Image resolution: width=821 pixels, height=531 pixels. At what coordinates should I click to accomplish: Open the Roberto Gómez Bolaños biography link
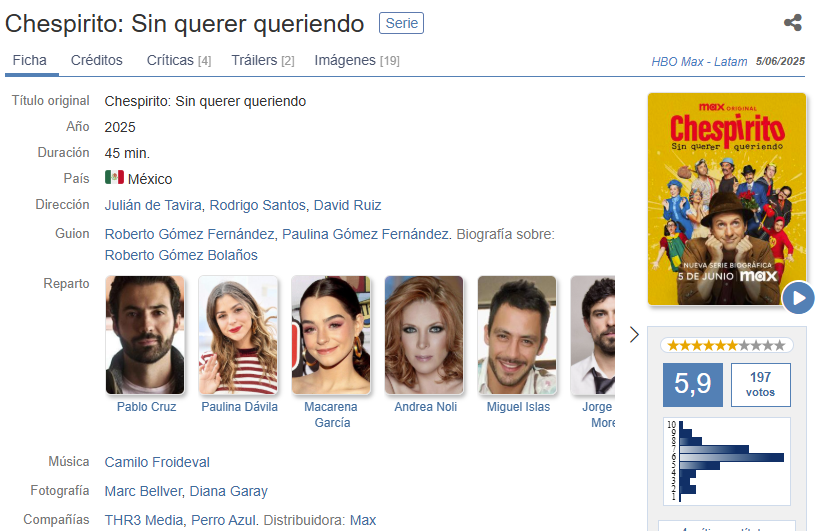coord(181,255)
